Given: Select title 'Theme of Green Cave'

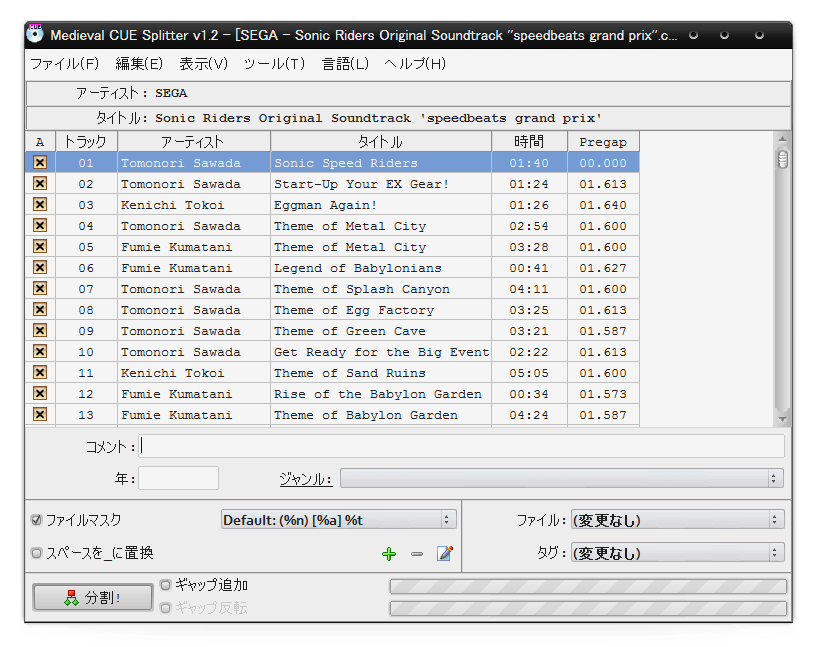Looking at the screenshot, I should coord(350,331).
